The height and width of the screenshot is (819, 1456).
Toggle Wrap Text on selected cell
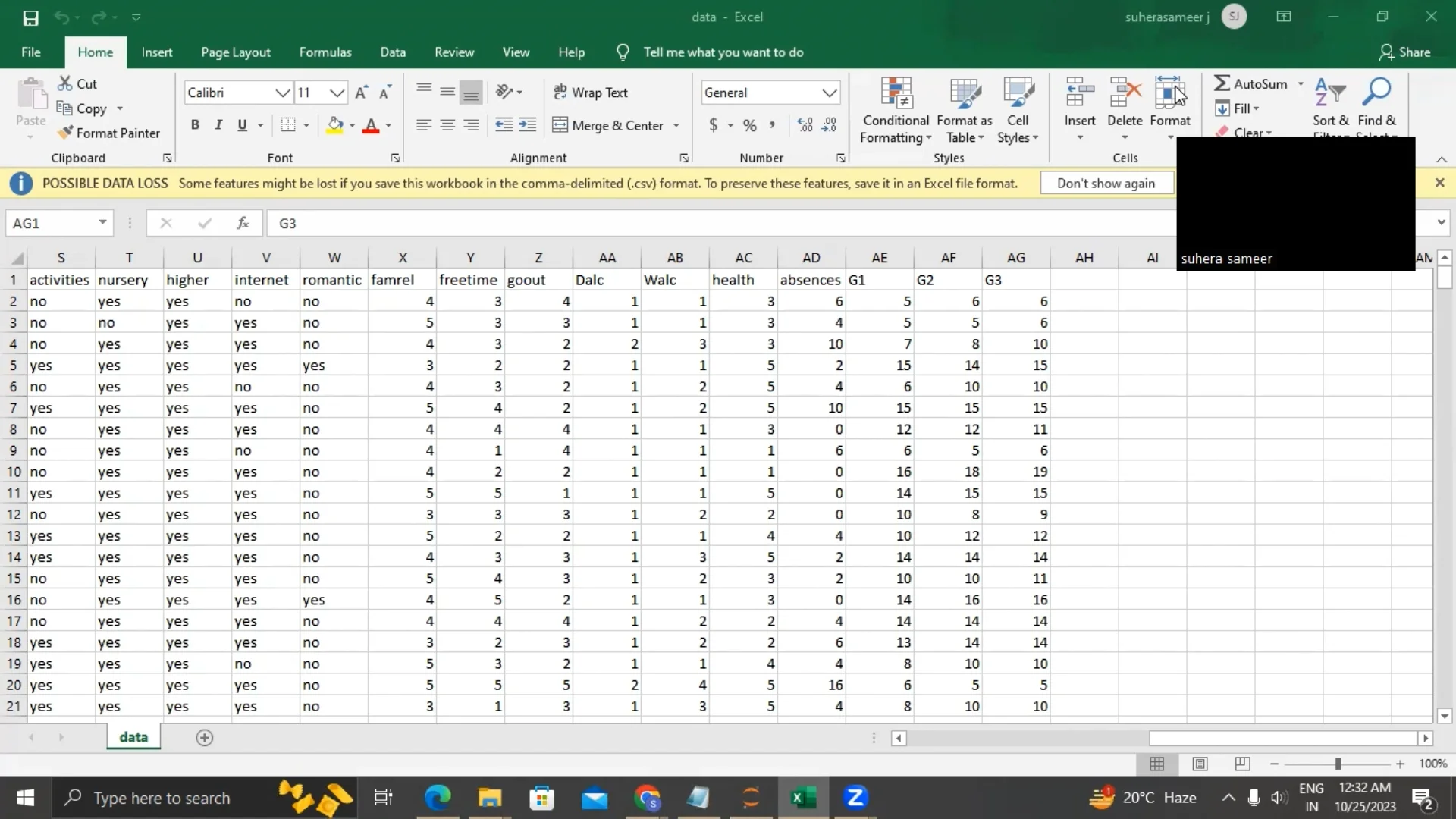tap(591, 93)
